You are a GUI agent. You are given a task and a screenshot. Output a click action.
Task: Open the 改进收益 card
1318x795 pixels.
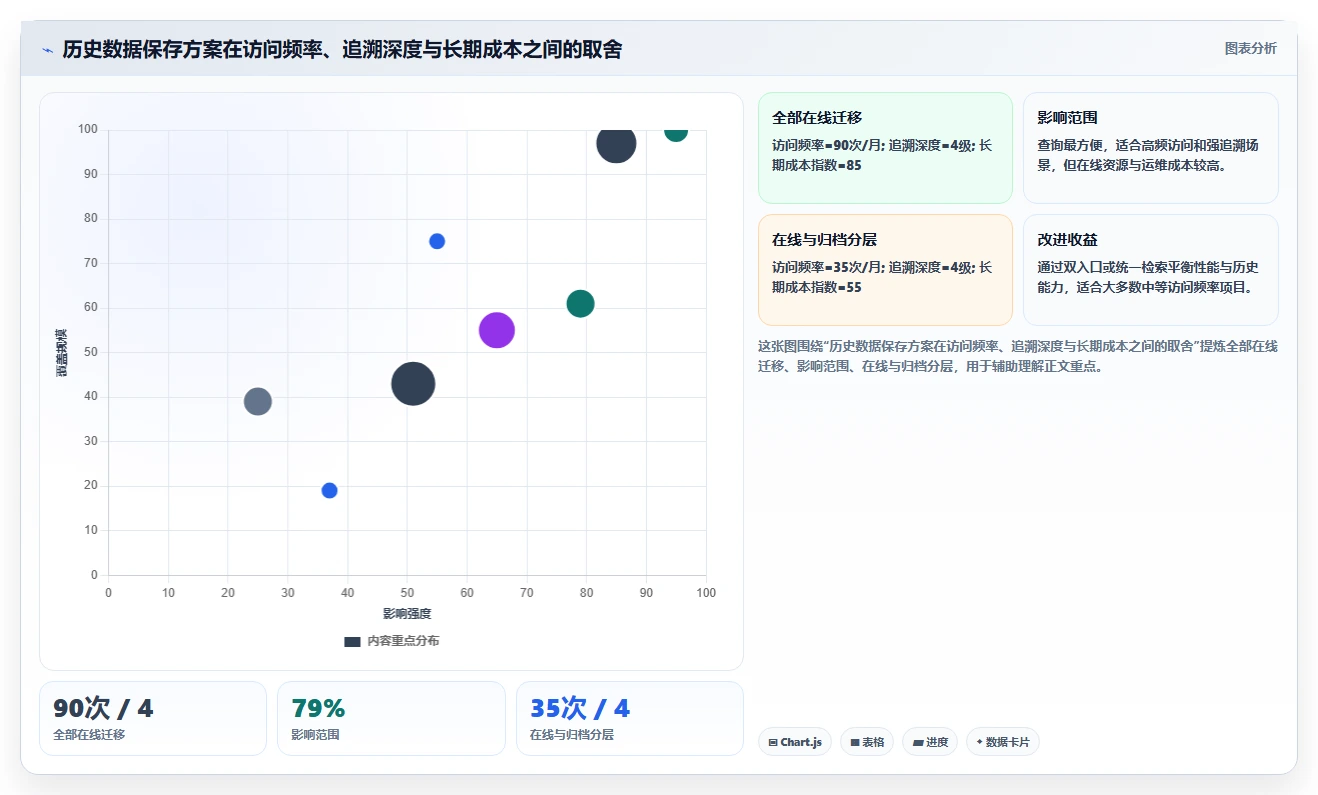click(1150, 270)
